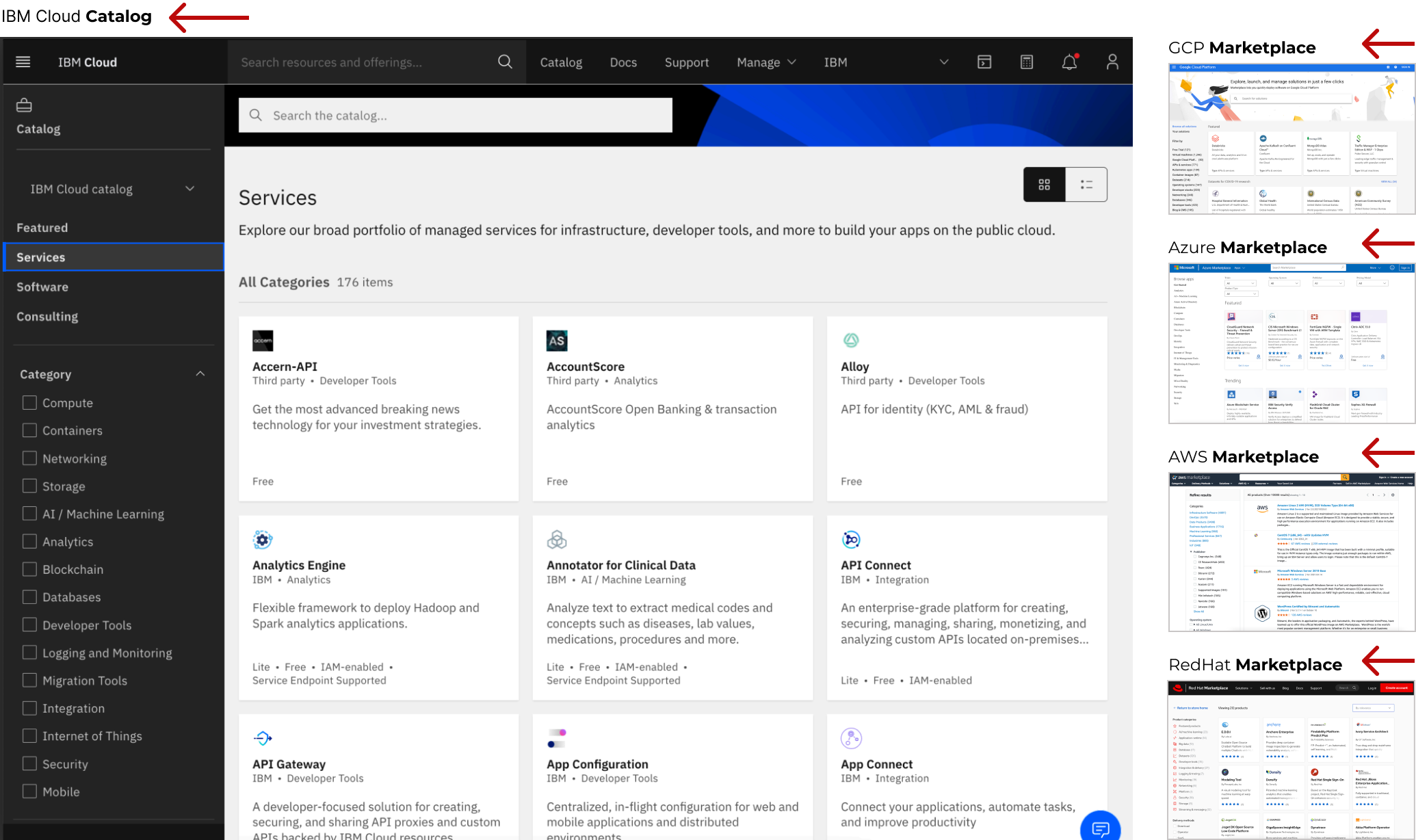This screenshot has width=1416, height=840.
Task: Click the grid view layout icon
Action: (x=1045, y=184)
